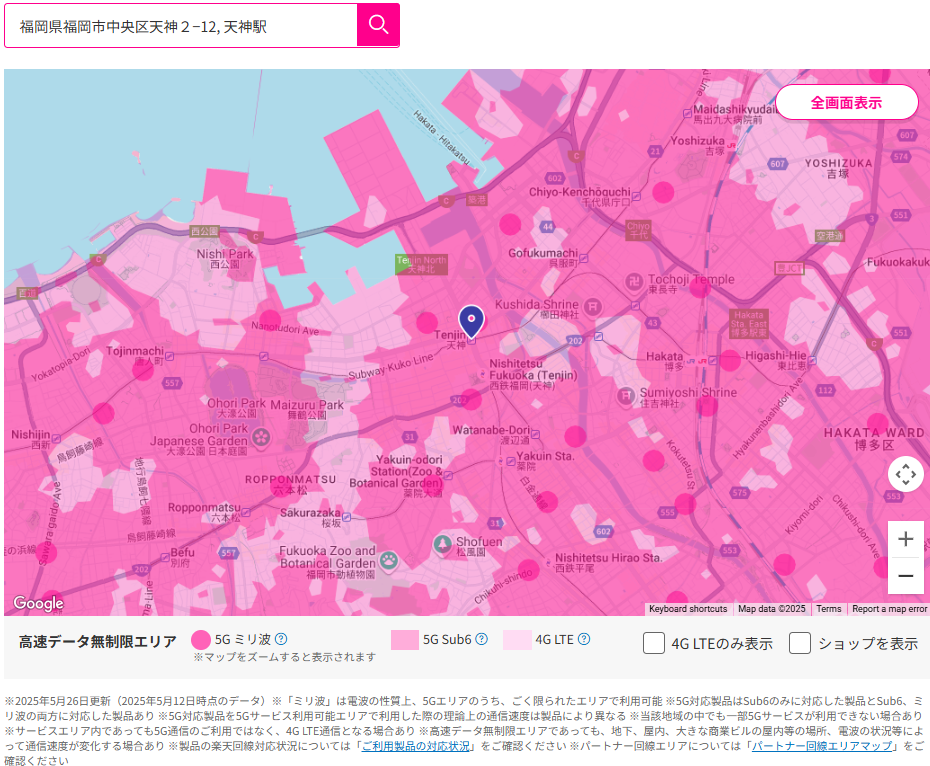Open 5G Sub6 help question icon
The width and height of the screenshot is (930, 766).
pyautogui.click(x=482, y=639)
